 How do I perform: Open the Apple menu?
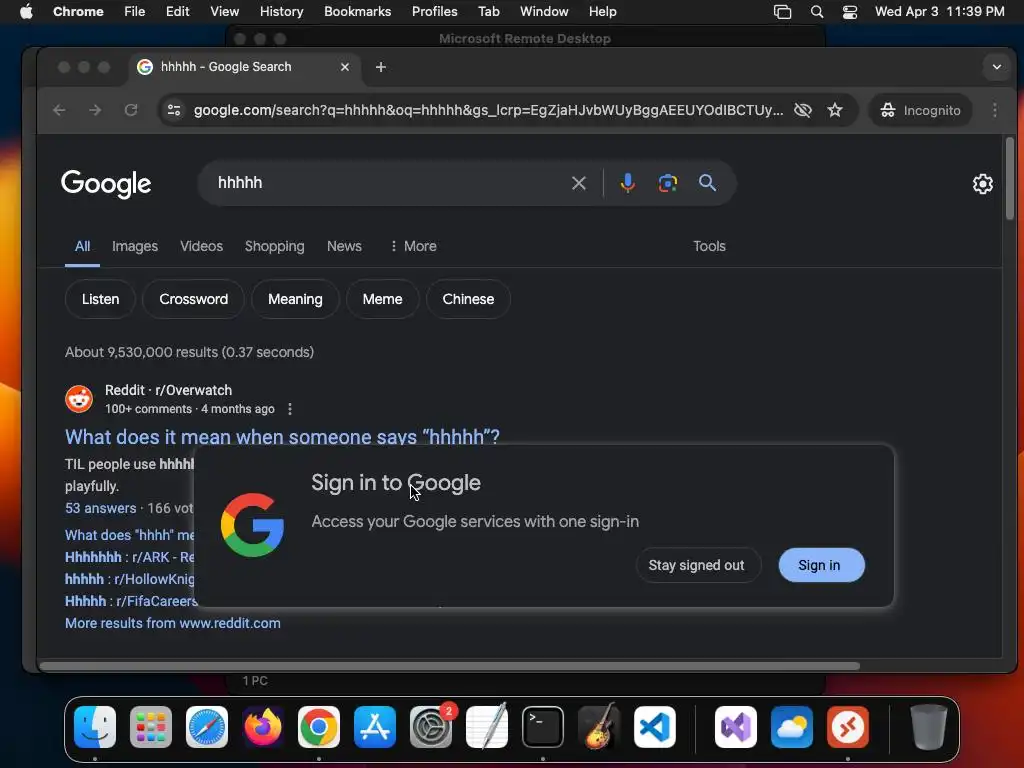click(x=26, y=11)
